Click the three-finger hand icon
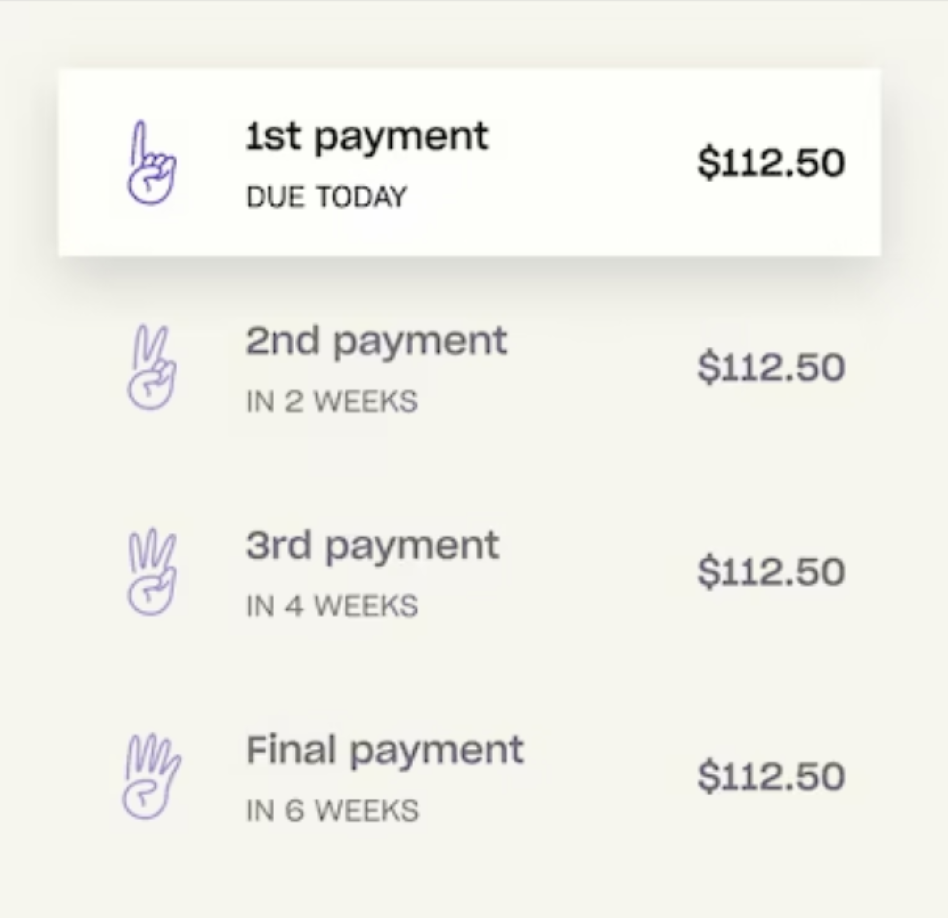This screenshot has height=918, width=948. pos(151,572)
